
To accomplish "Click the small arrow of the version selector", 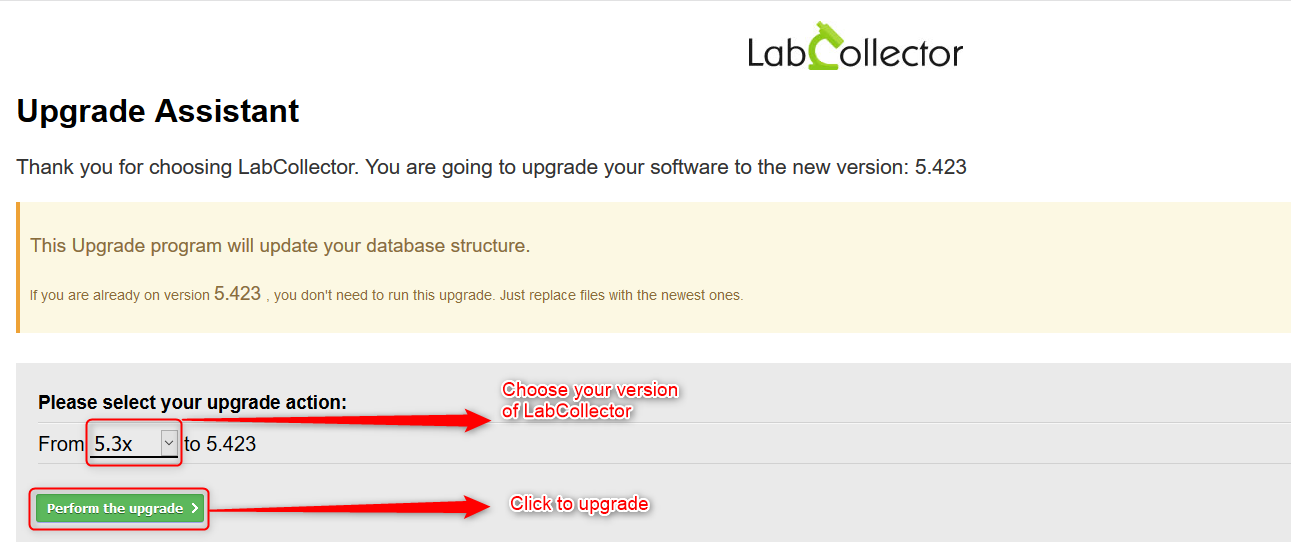I will pos(169,443).
